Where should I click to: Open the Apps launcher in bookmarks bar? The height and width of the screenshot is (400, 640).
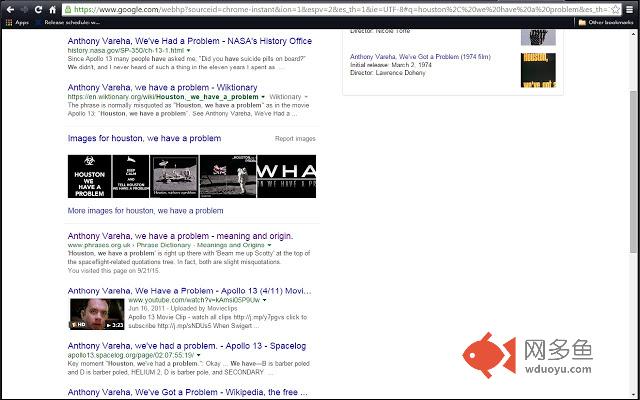[x=15, y=21]
